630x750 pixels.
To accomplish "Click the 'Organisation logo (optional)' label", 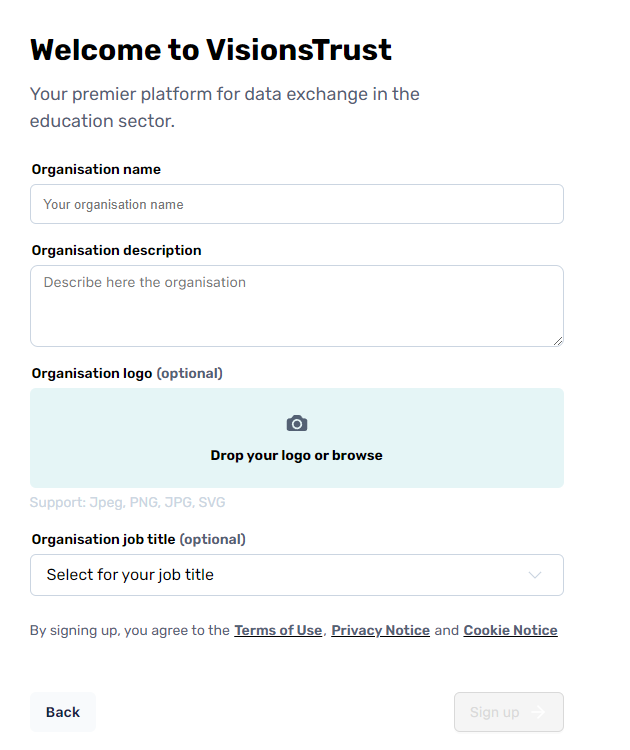I will tap(127, 373).
